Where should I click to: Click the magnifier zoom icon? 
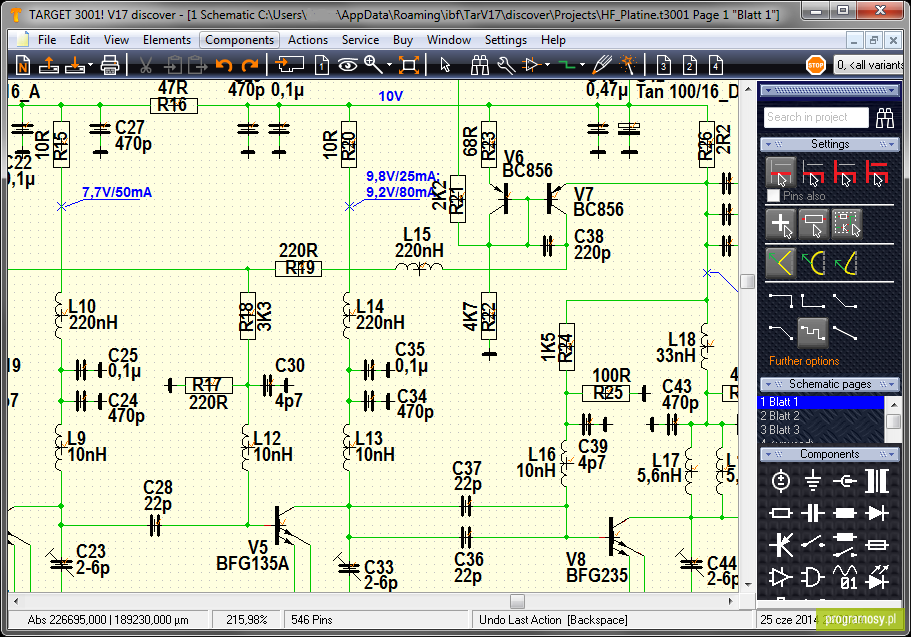pyautogui.click(x=373, y=65)
